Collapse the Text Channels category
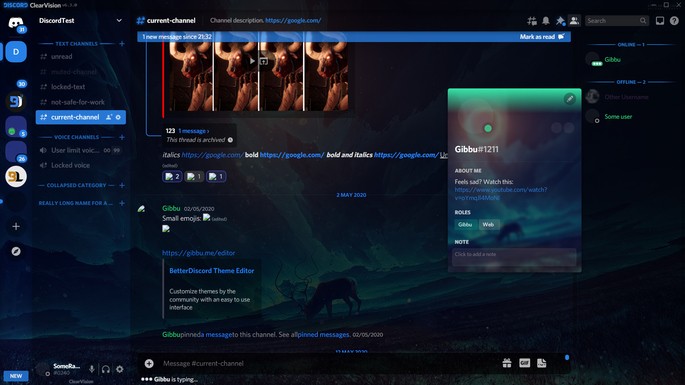Viewport: 685px width, 385px height. point(76,44)
